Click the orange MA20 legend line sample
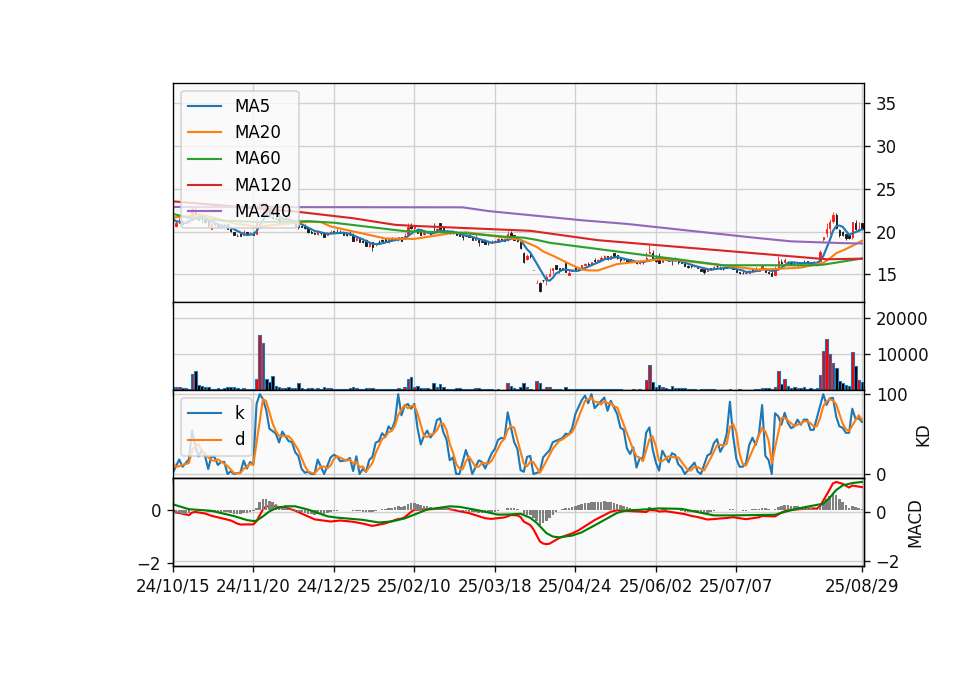960x690 pixels. (x=204, y=132)
